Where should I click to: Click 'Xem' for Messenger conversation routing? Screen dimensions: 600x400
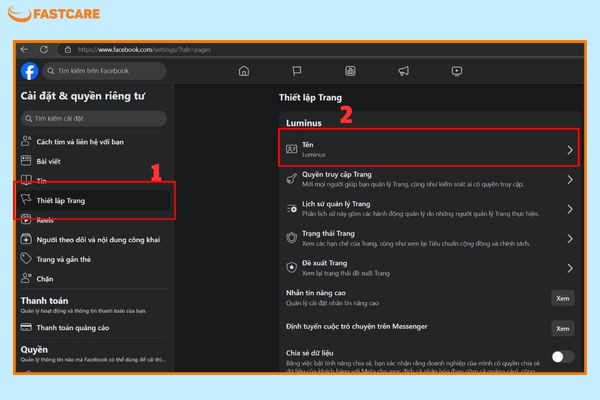point(562,328)
